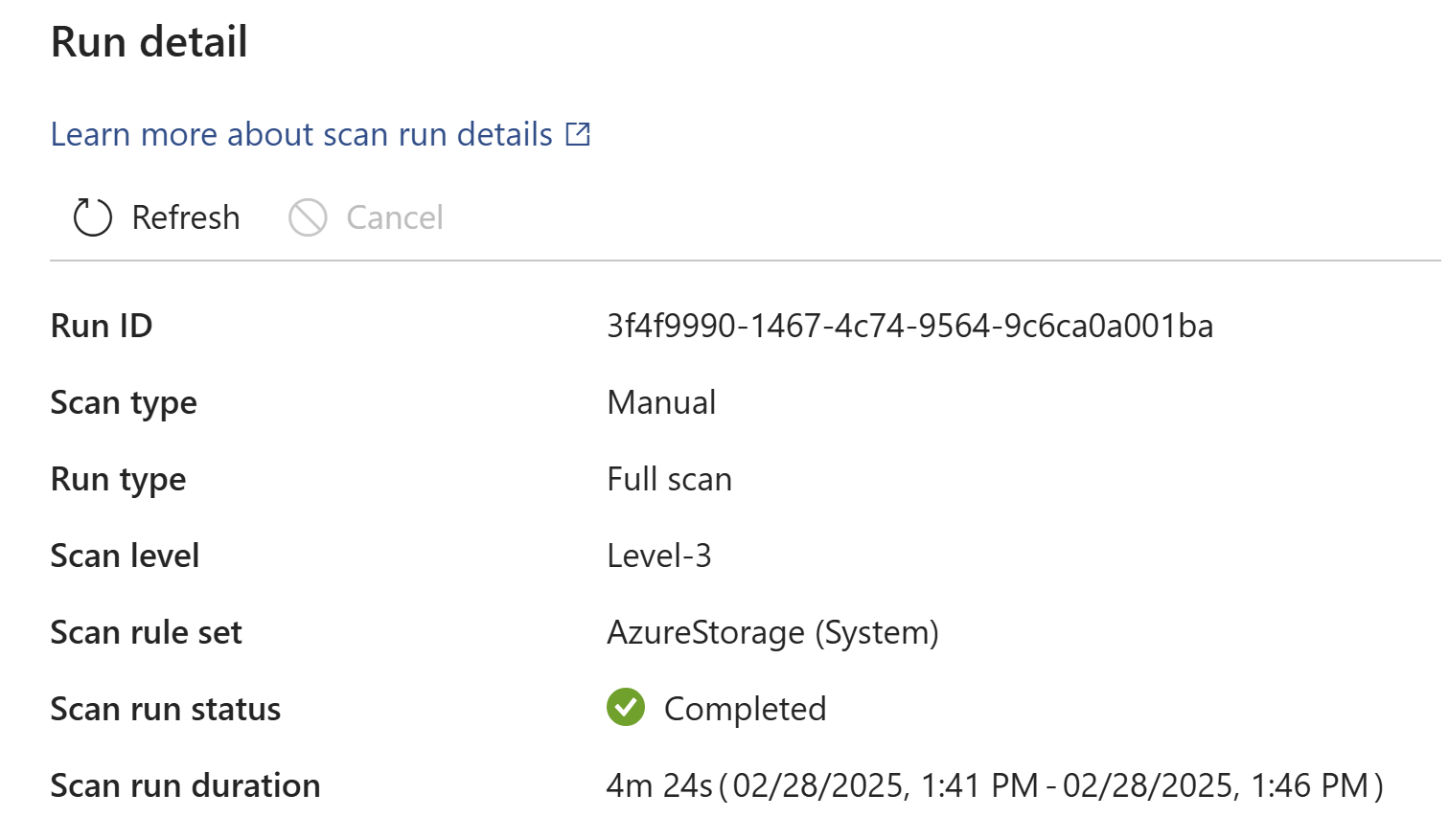Screen dimensions: 1449x840
Task: Click the Run ID row label
Action: 102,326
